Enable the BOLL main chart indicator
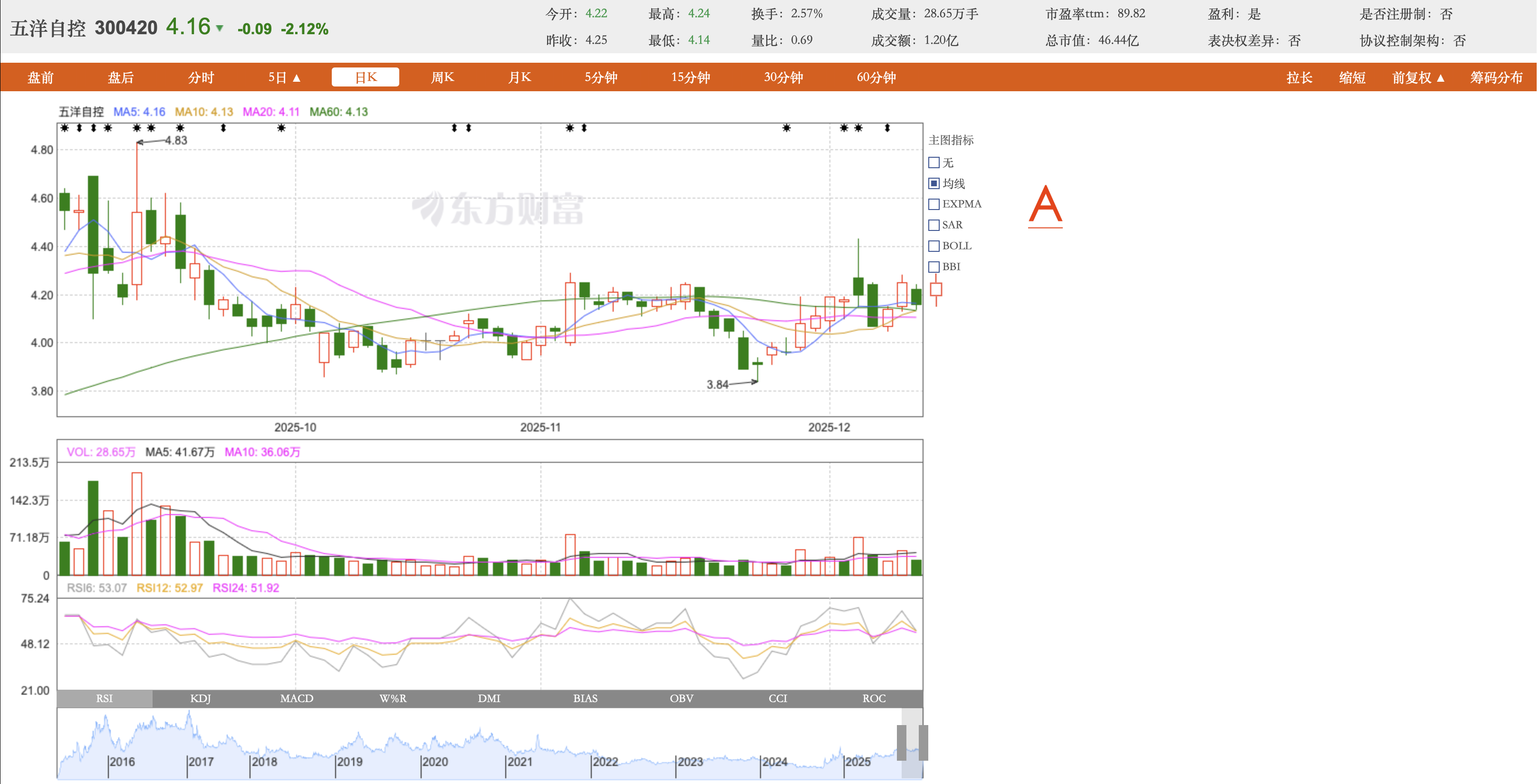 click(934, 246)
